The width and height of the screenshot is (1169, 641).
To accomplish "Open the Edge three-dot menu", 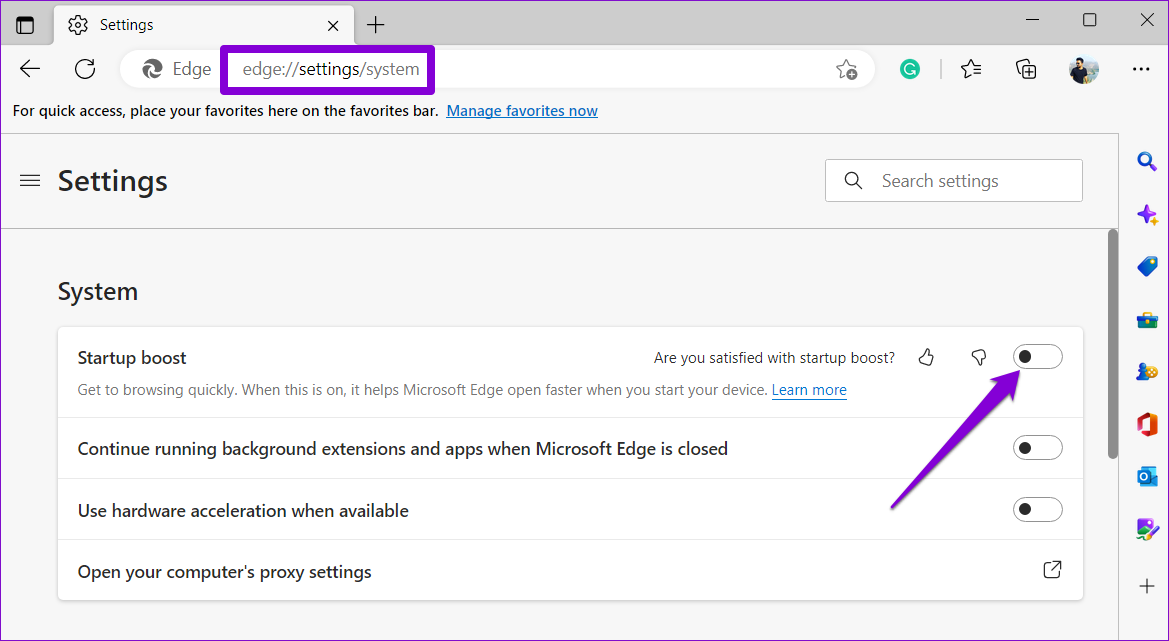I will coord(1141,69).
